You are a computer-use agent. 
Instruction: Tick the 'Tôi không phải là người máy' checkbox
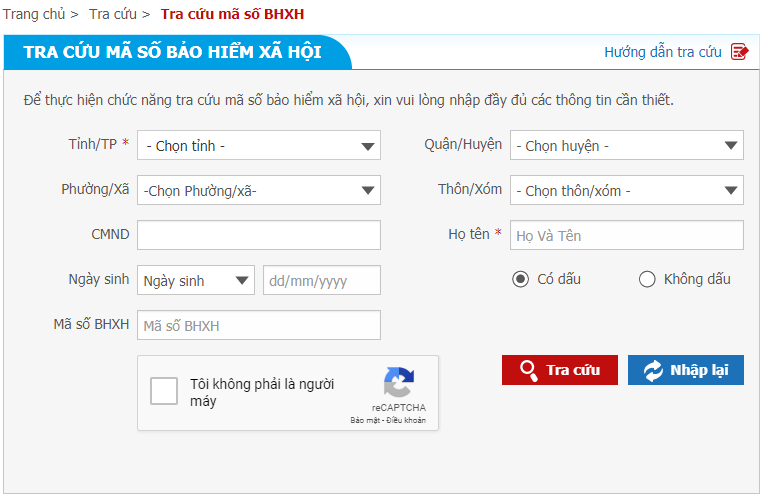click(x=164, y=391)
